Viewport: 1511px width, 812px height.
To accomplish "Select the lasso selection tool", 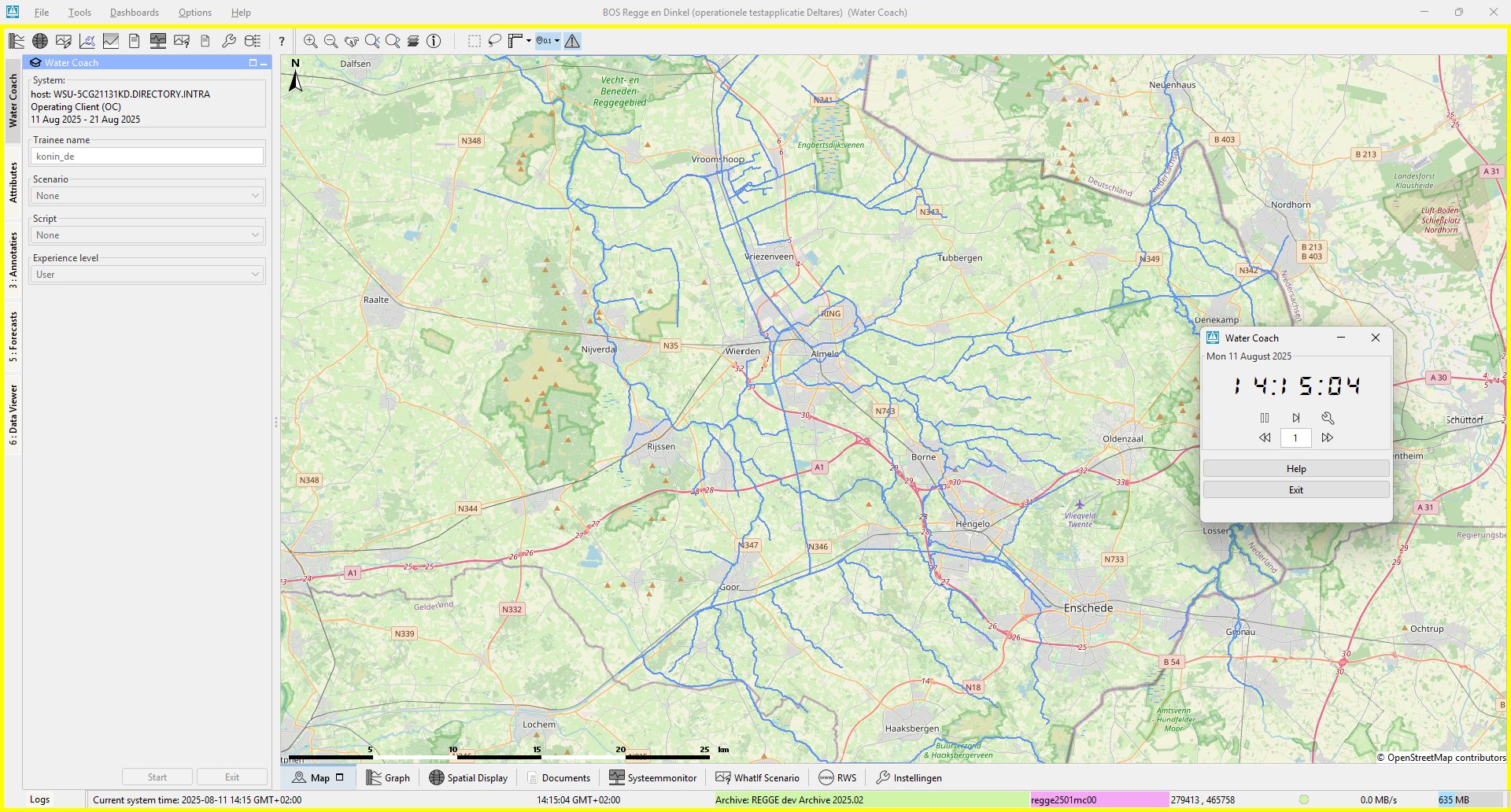I will 494,41.
